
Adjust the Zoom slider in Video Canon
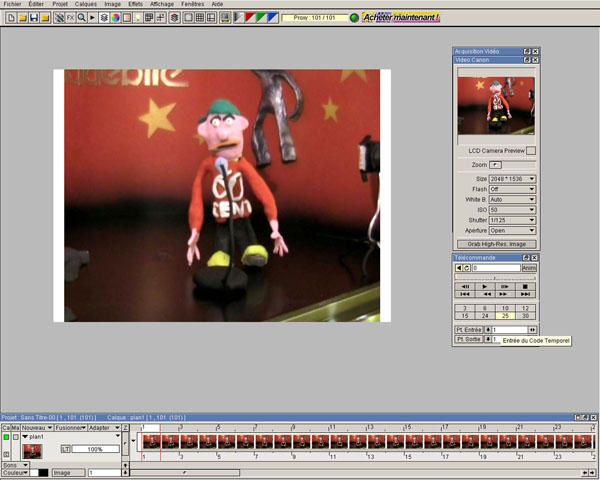click(x=512, y=165)
